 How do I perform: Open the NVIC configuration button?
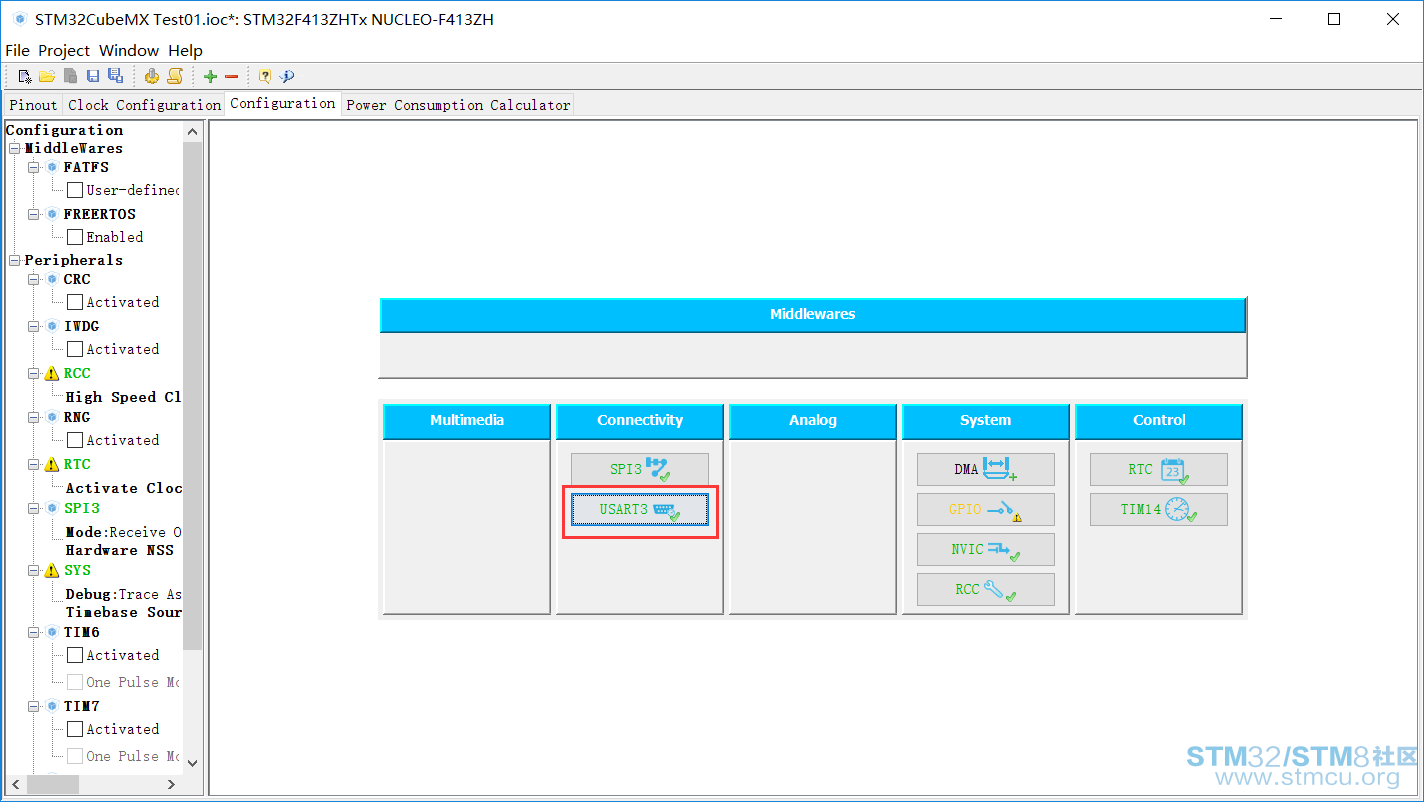click(x=986, y=549)
